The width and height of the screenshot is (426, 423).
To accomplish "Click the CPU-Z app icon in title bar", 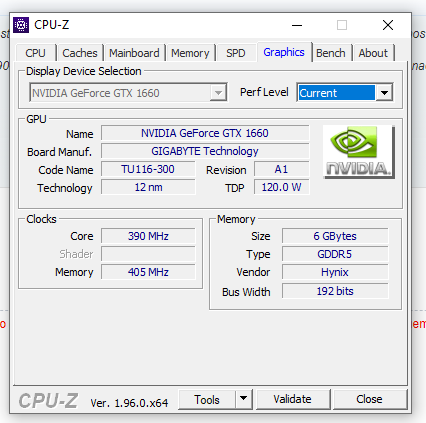I will point(21,25).
